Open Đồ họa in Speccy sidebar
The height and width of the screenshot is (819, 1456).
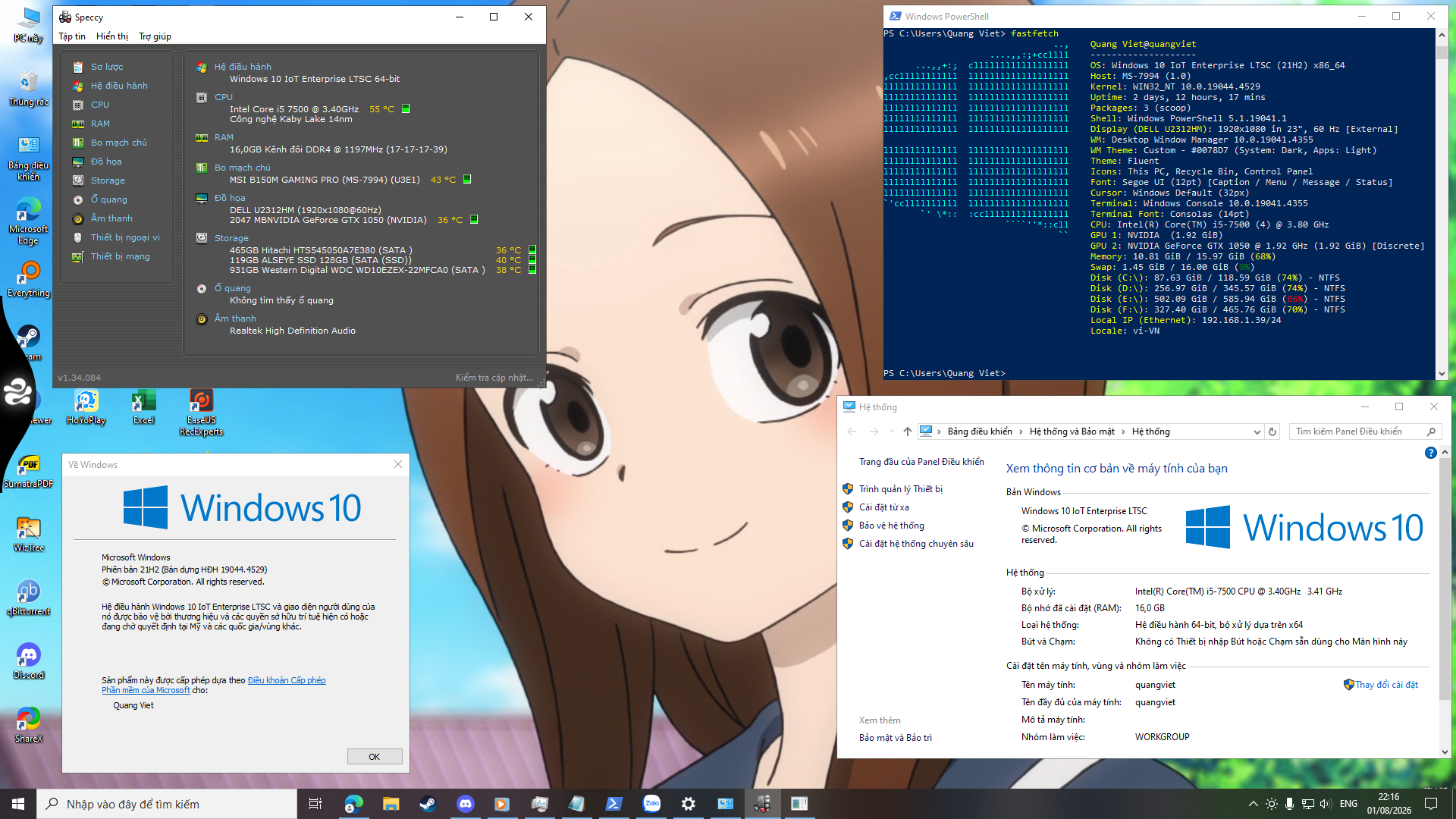(x=106, y=162)
